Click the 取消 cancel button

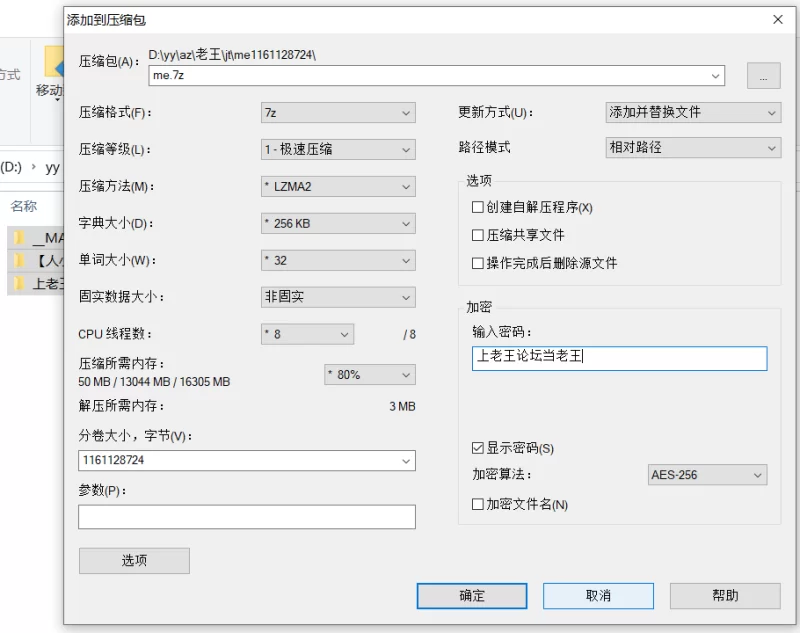click(598, 596)
